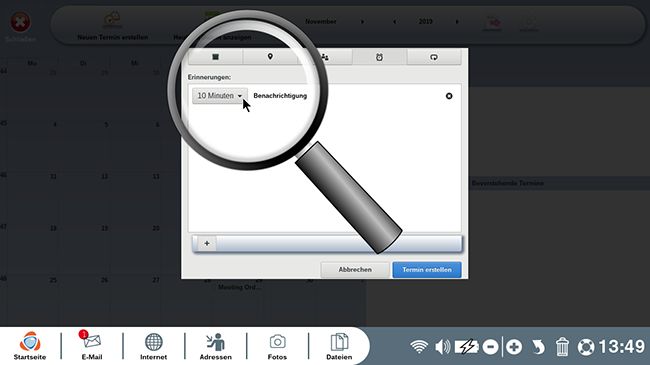Switch to the attendees tab
650x365 pixels.
point(325,57)
